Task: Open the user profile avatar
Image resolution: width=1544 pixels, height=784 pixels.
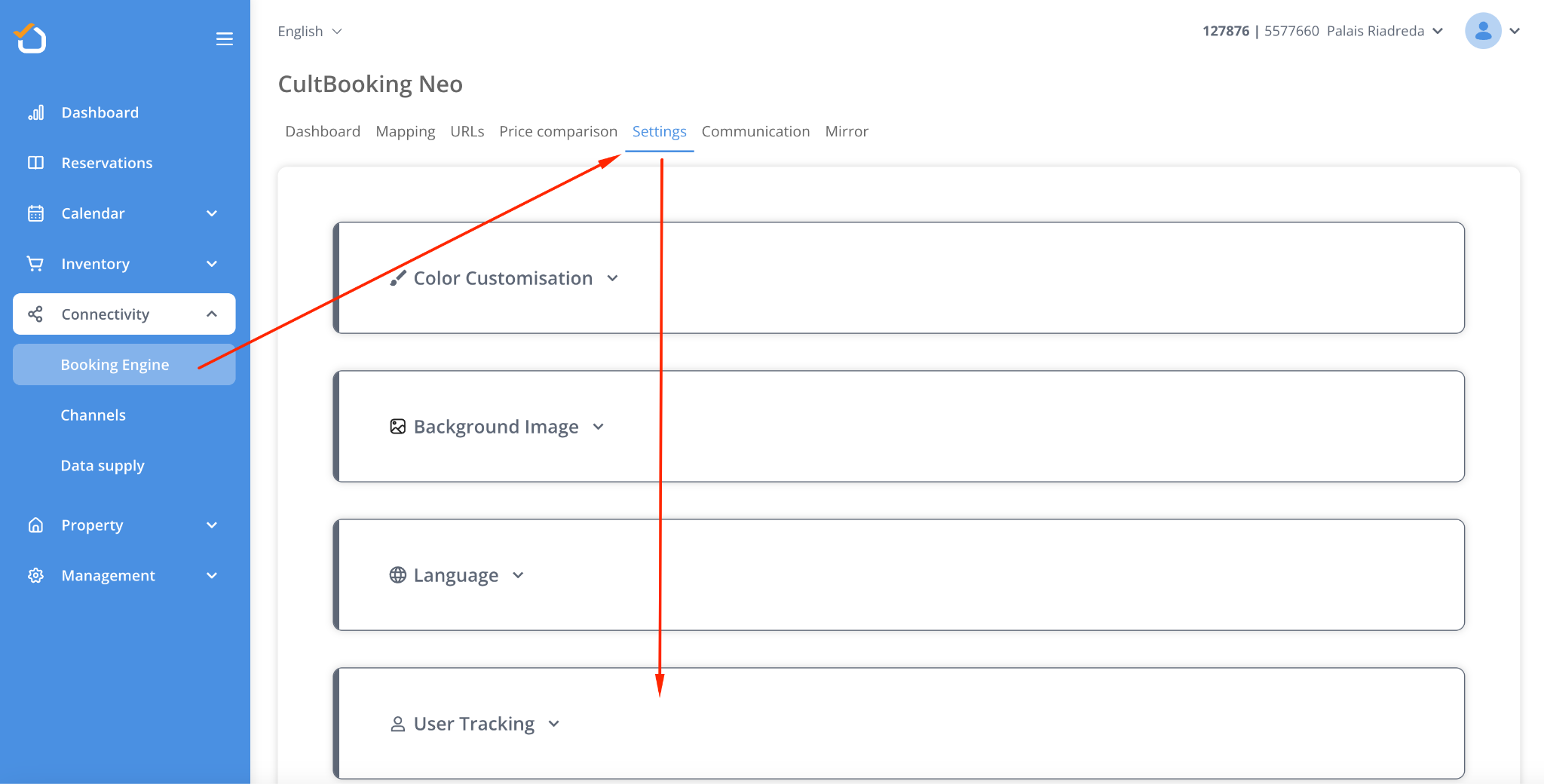Action: point(1482,31)
